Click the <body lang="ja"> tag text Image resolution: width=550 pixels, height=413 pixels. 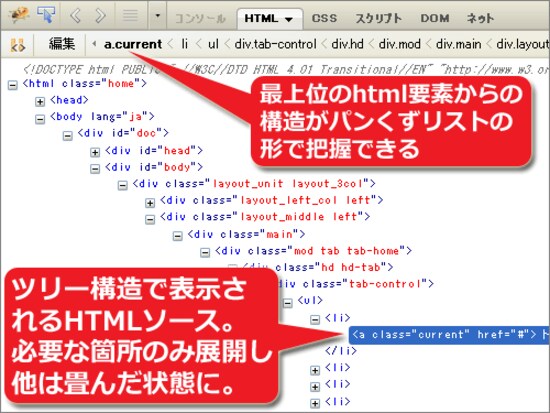pyautogui.click(x=102, y=116)
